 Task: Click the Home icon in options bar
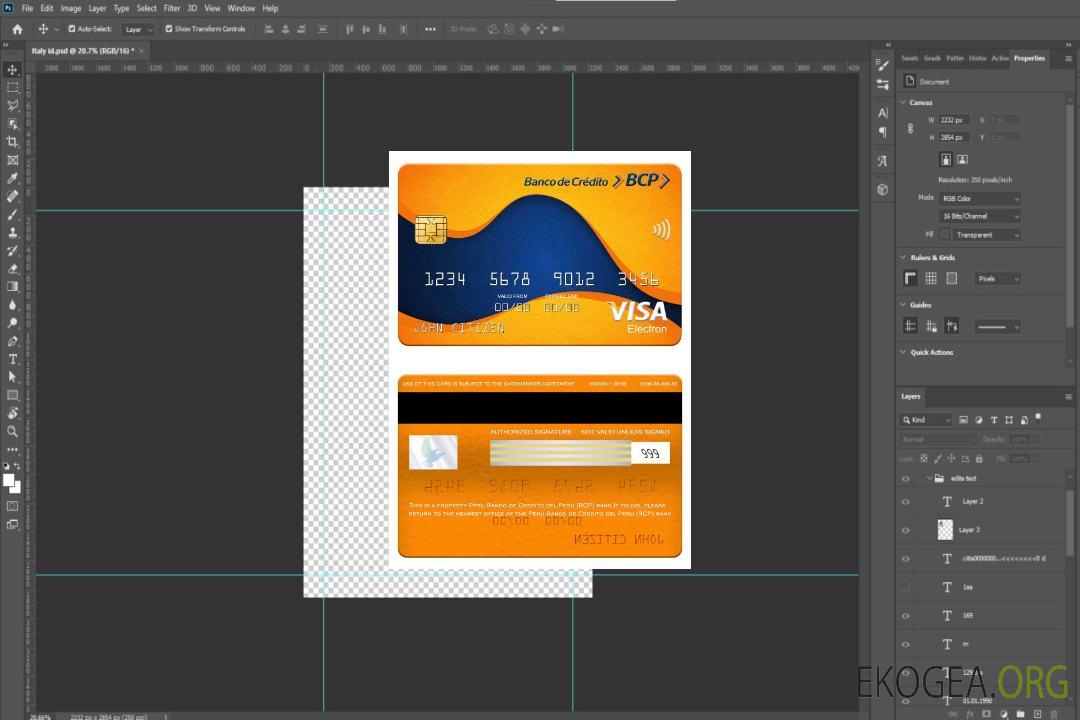click(x=17, y=29)
